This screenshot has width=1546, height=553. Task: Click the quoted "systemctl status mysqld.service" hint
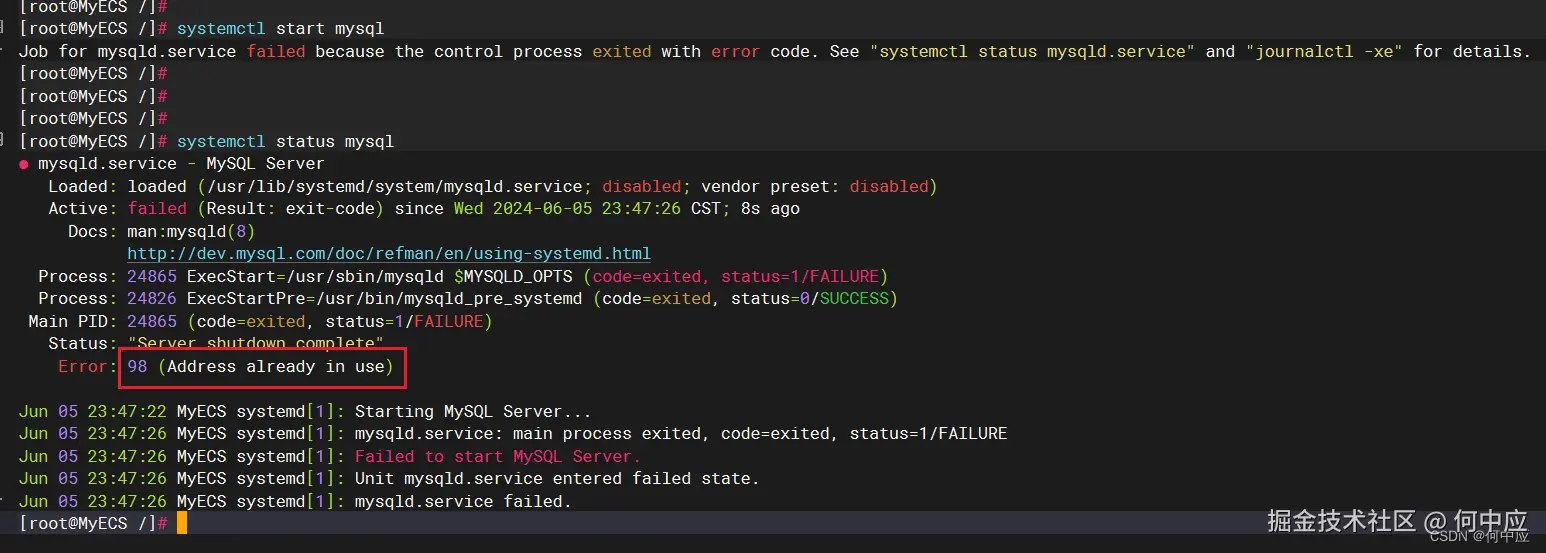pyautogui.click(x=1036, y=51)
